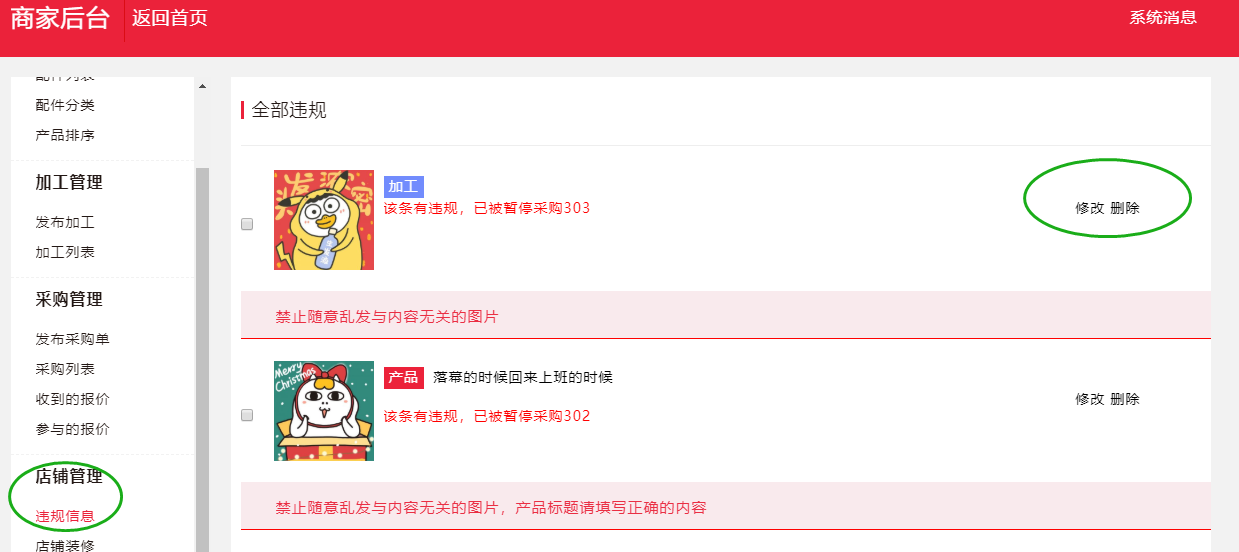Image resolution: width=1239 pixels, height=552 pixels.
Task: Delete the 采购302 violation entry
Action: point(1125,399)
